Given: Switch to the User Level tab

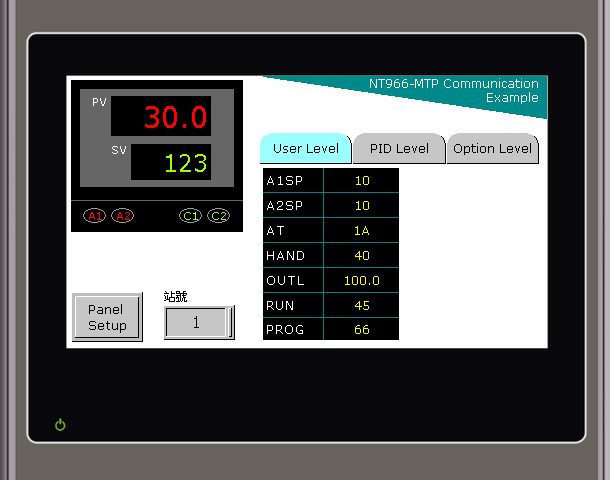Looking at the screenshot, I should click(x=305, y=149).
